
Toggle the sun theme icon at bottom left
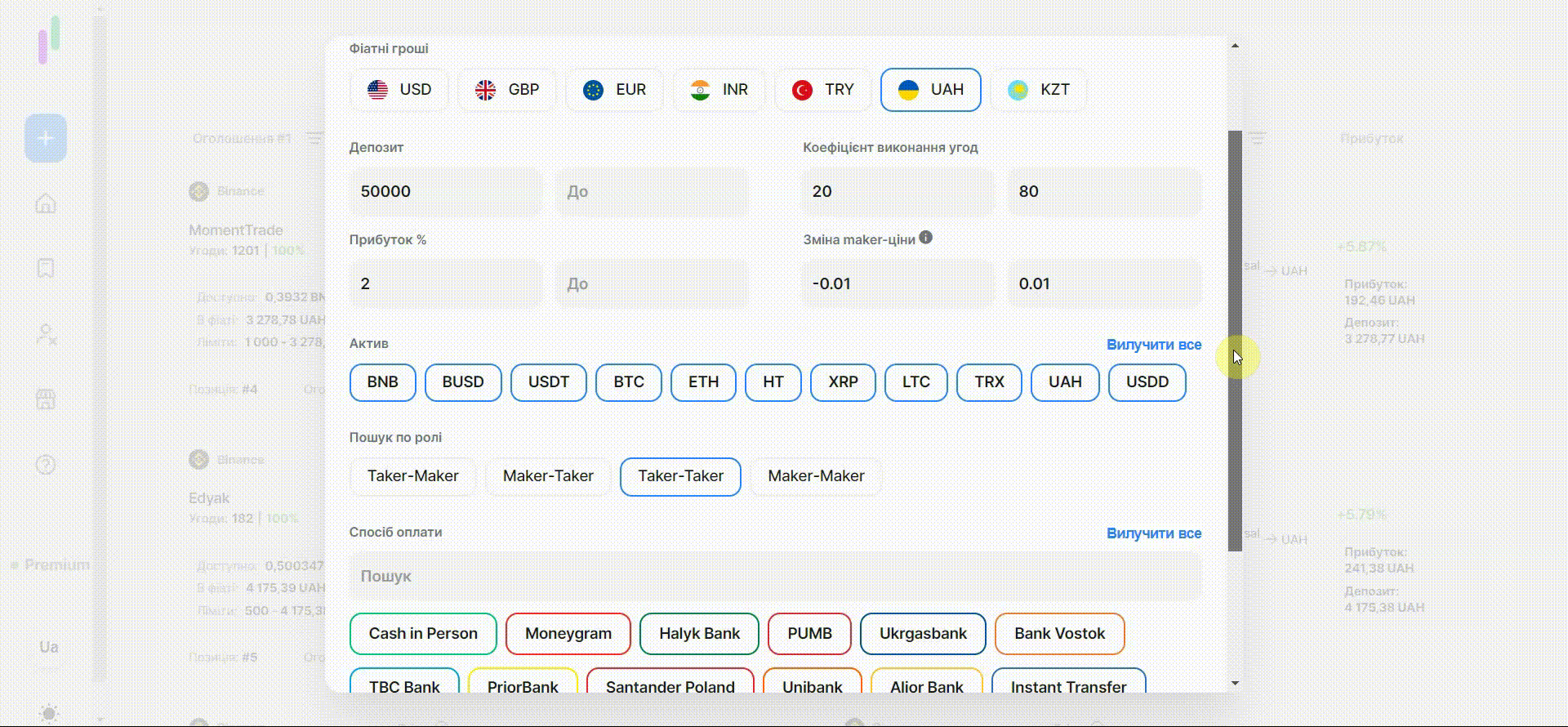tap(48, 713)
